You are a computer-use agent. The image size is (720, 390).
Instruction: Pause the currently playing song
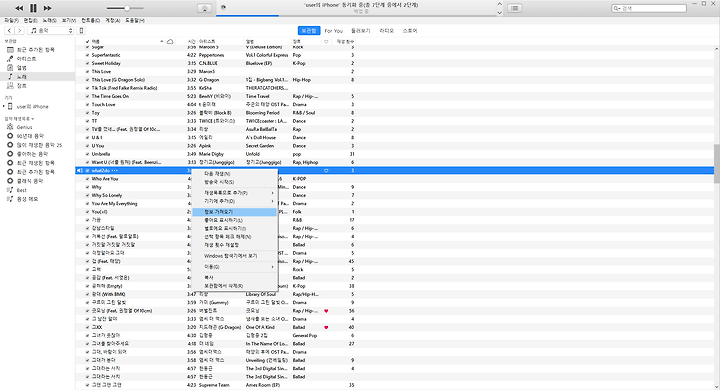(x=33, y=8)
